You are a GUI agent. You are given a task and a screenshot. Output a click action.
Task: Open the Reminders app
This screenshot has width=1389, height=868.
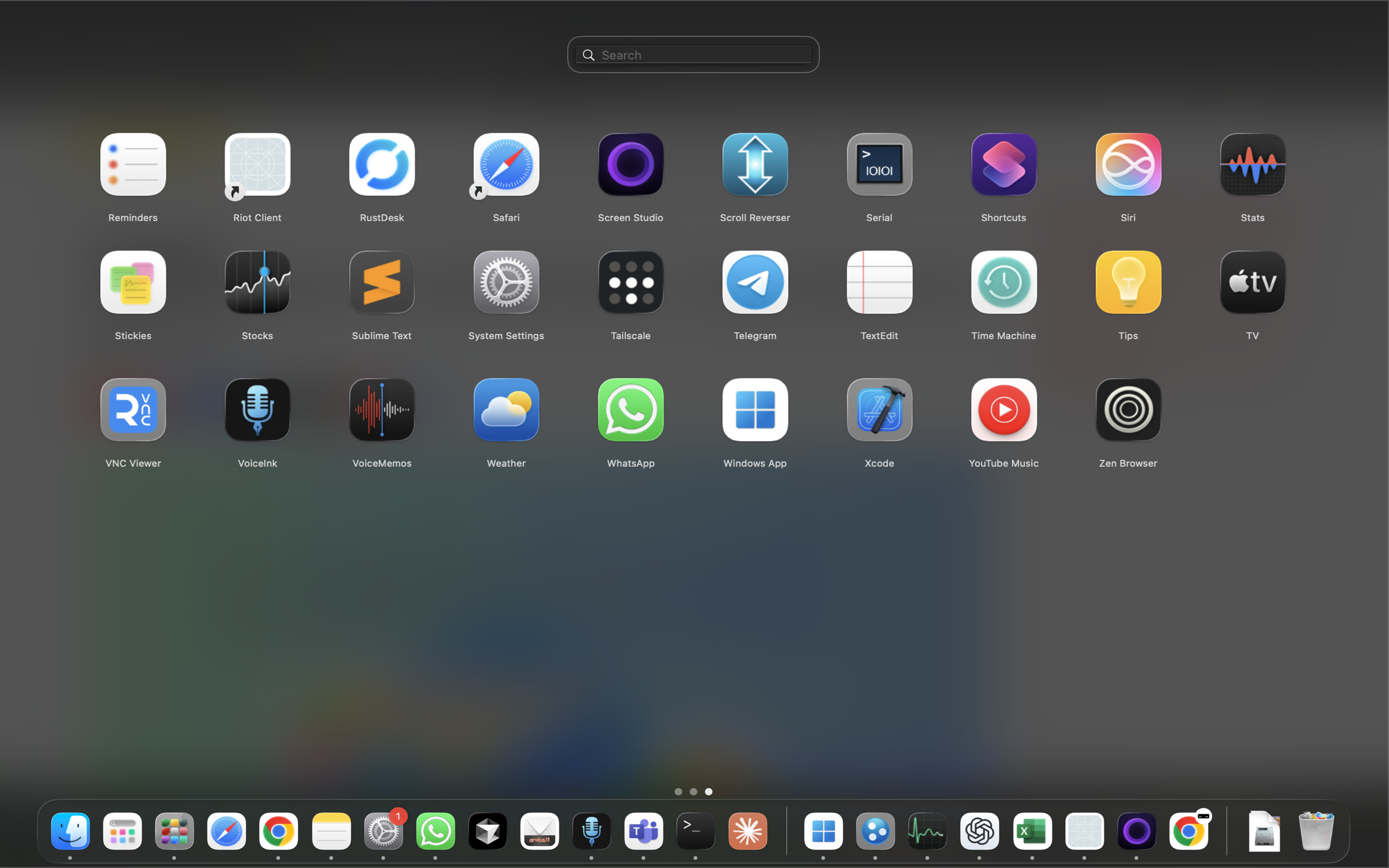[x=133, y=165]
